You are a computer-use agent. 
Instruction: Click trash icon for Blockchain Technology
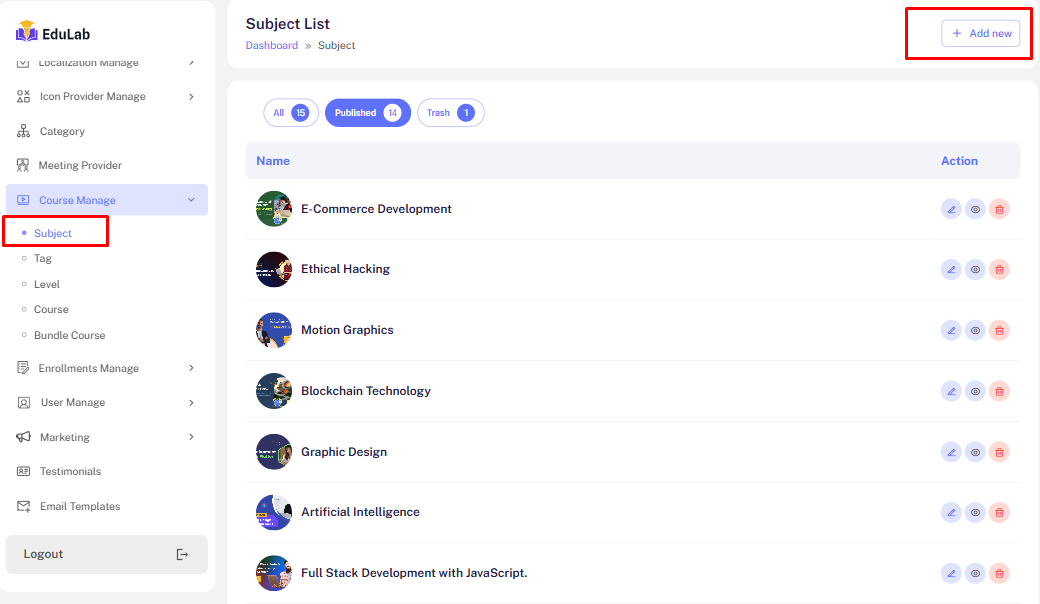(999, 391)
